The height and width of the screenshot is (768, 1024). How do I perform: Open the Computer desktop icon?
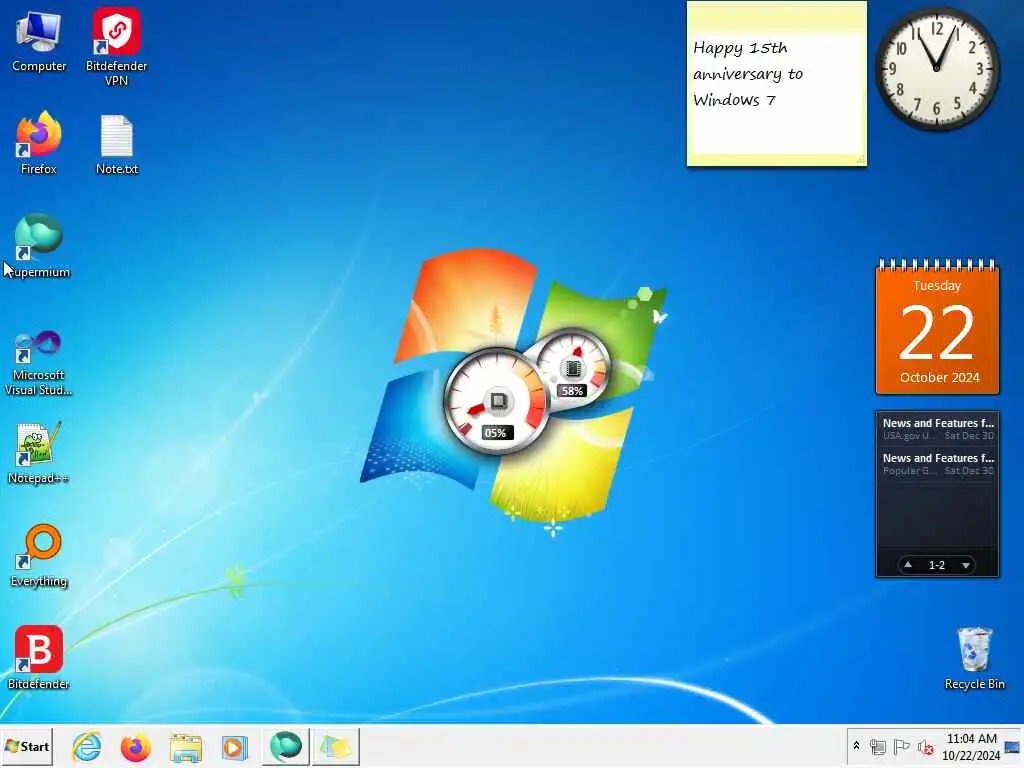(39, 41)
